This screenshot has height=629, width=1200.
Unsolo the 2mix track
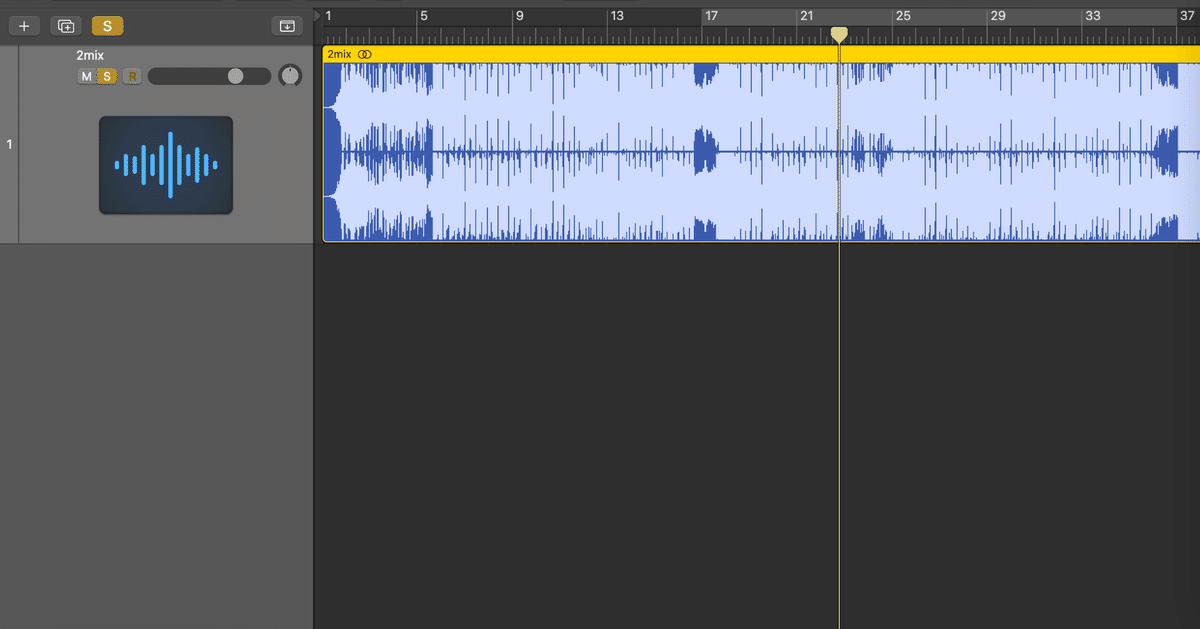(x=107, y=75)
